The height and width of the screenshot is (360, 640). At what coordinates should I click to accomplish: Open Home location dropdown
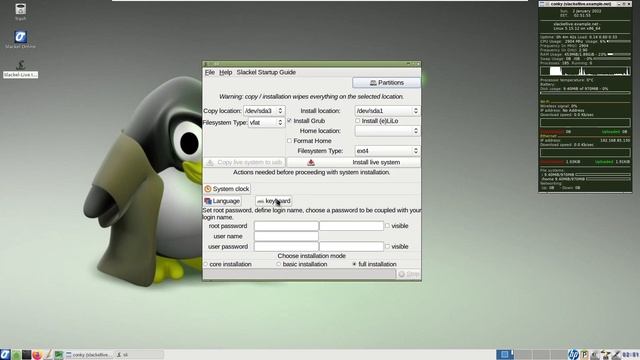[x=387, y=131]
